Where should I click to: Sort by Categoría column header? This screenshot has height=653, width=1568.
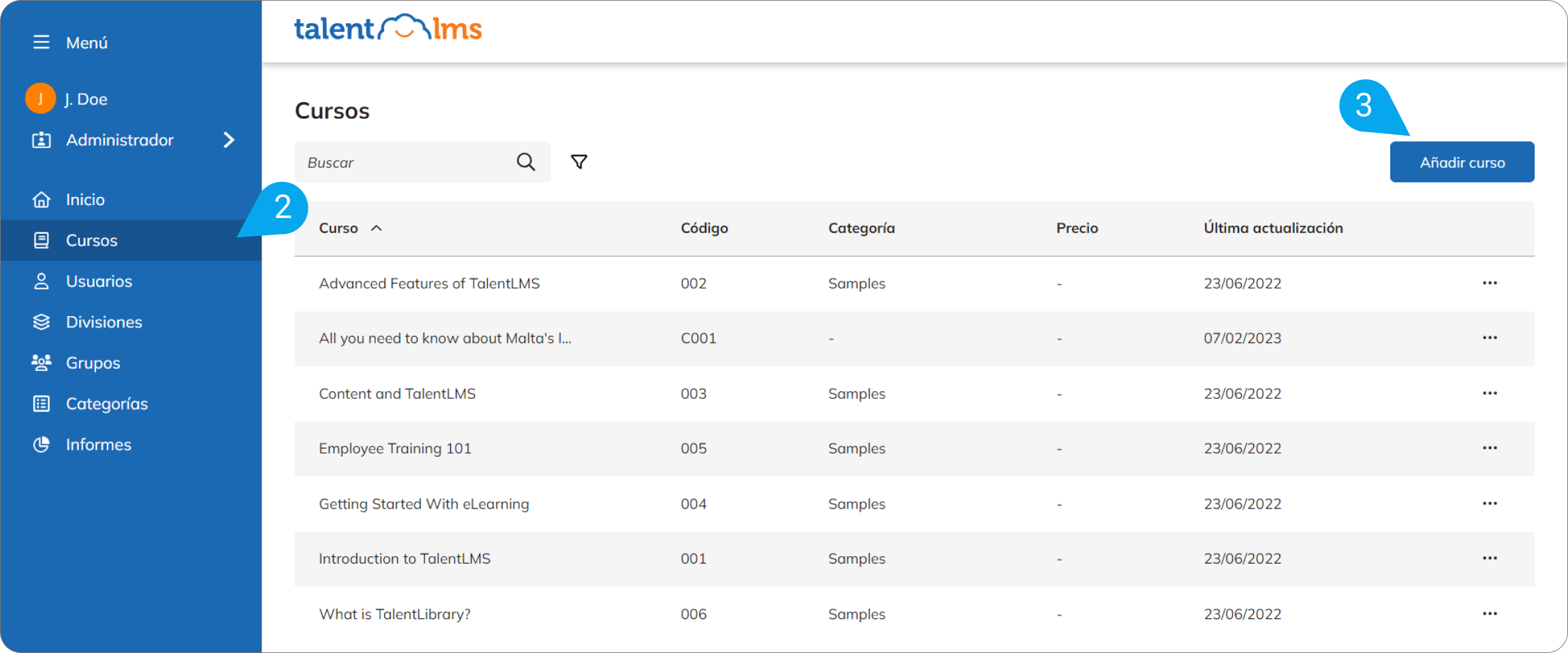(862, 228)
